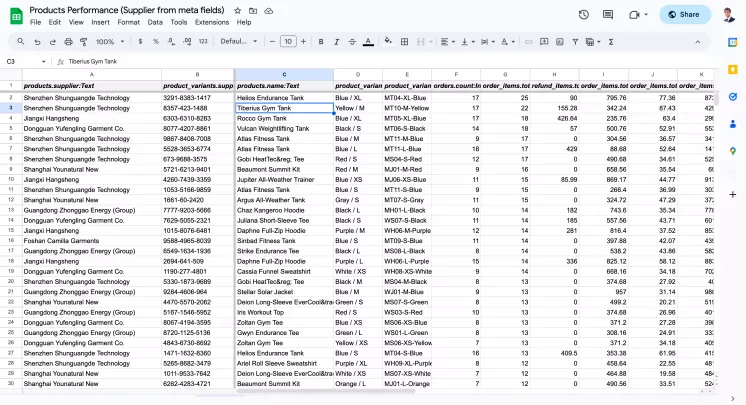Open the fill color picker

point(388,41)
